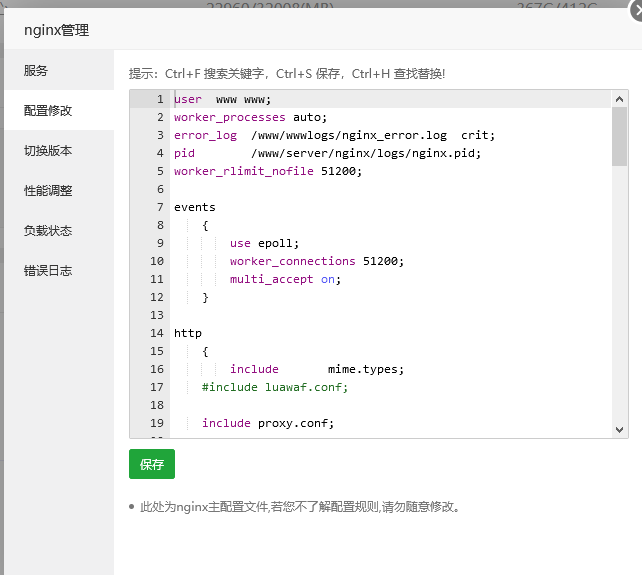
Task: Click 'multi_accept' on line 11
Action: [x=271, y=279]
